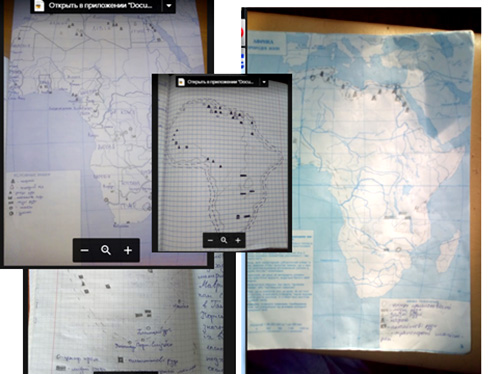This screenshot has width=500, height=374.
Task: Click the document icon in the top-left Africa viewer
Action: [39, 5]
